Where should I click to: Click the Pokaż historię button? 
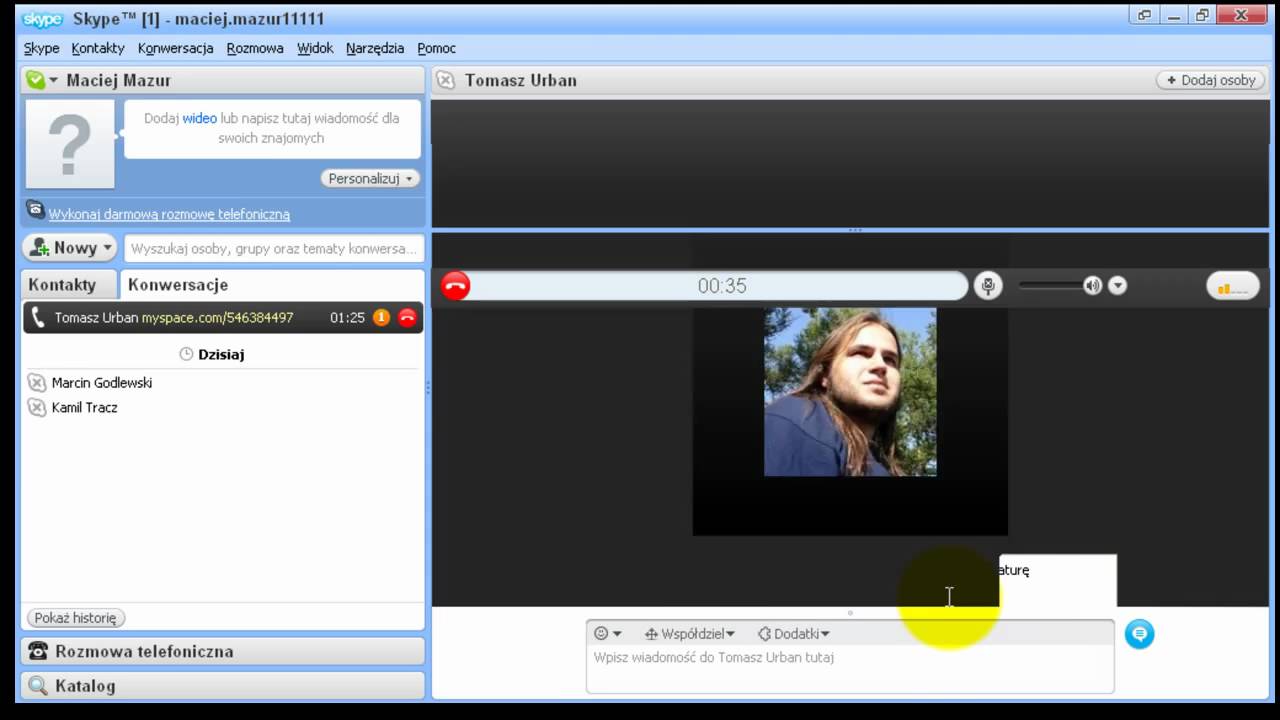point(76,618)
